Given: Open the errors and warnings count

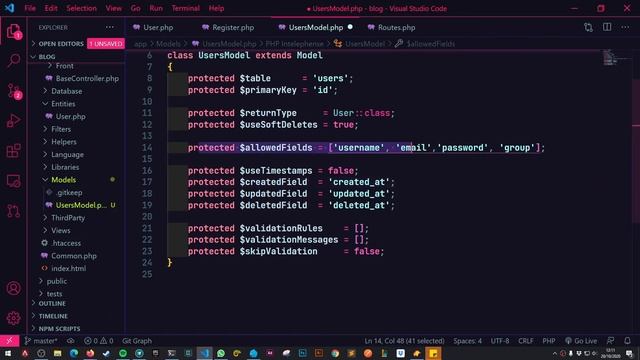Looking at the screenshot, I should pyautogui.click(x=98, y=341).
